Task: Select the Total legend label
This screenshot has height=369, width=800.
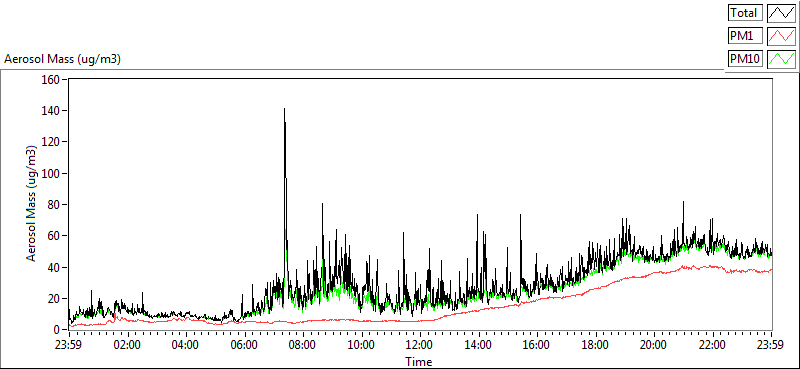Action: [x=745, y=13]
